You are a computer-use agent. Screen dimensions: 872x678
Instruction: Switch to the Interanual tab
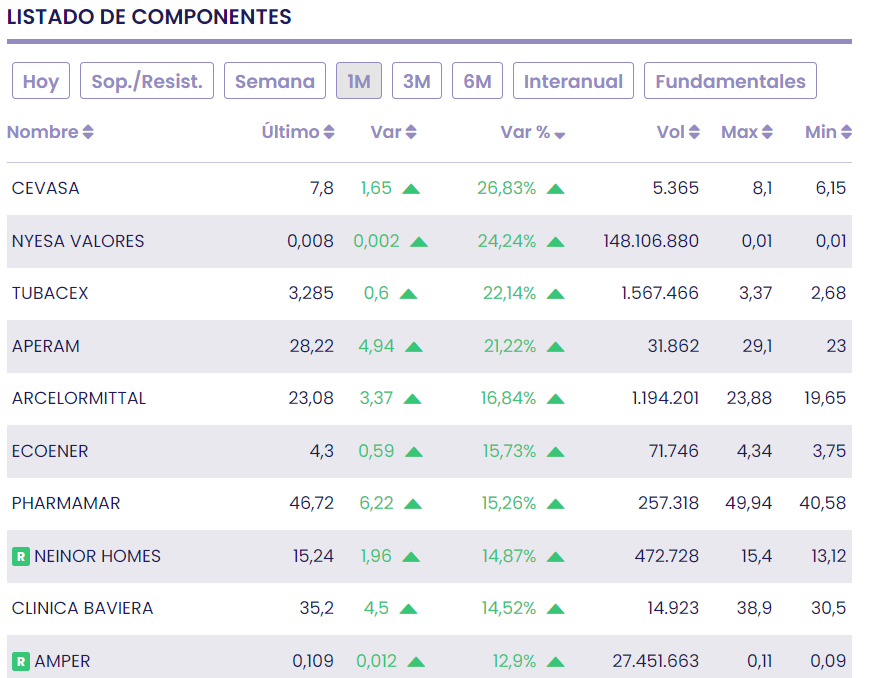pyautogui.click(x=573, y=81)
